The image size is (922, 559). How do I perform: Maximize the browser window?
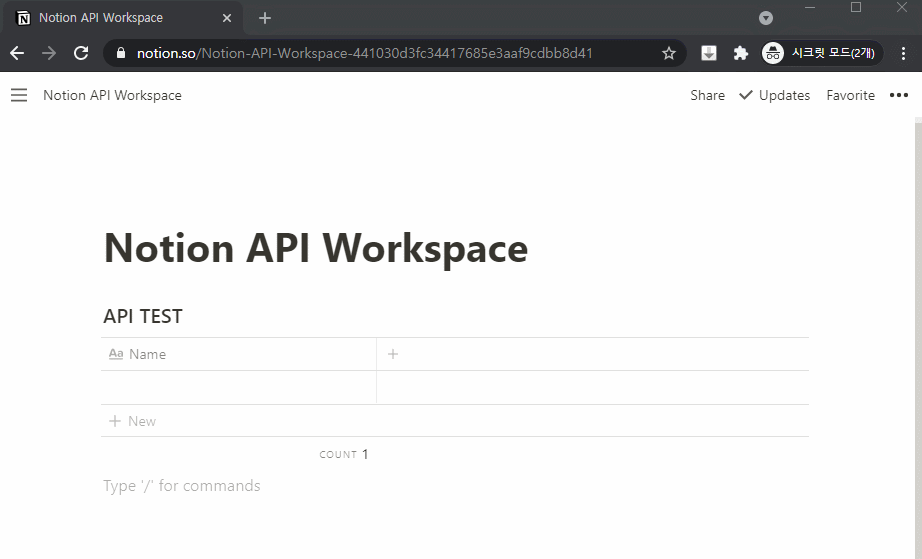[x=856, y=7]
